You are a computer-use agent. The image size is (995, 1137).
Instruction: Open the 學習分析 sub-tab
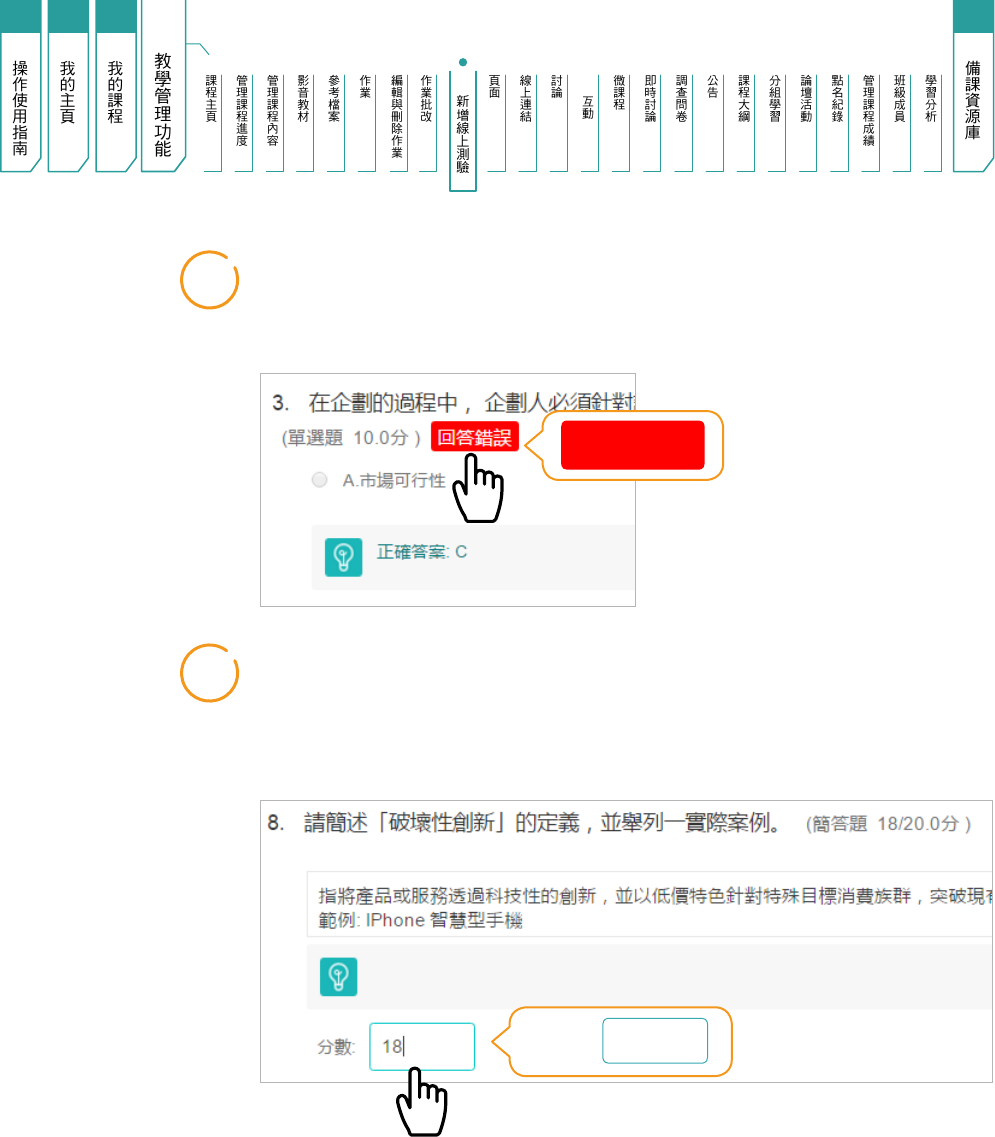[932, 122]
